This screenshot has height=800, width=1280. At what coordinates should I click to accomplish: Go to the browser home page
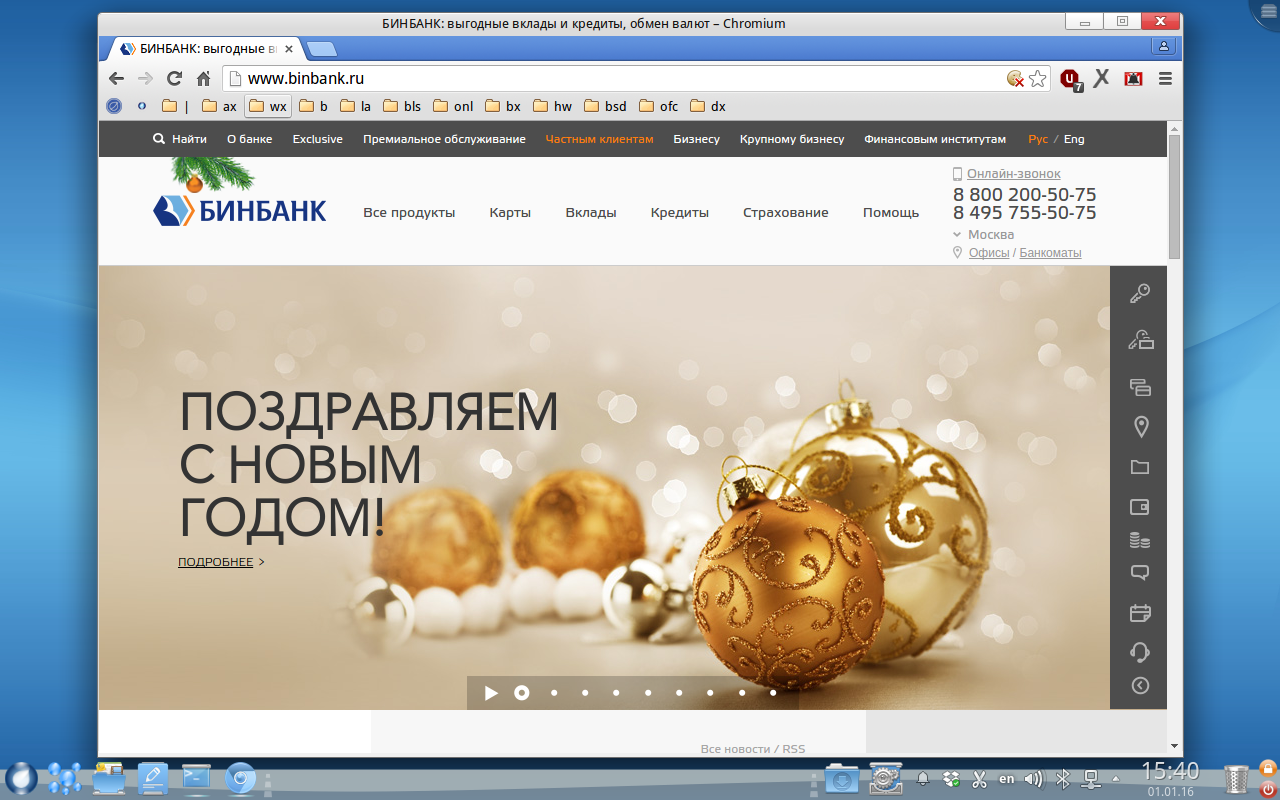(x=203, y=78)
